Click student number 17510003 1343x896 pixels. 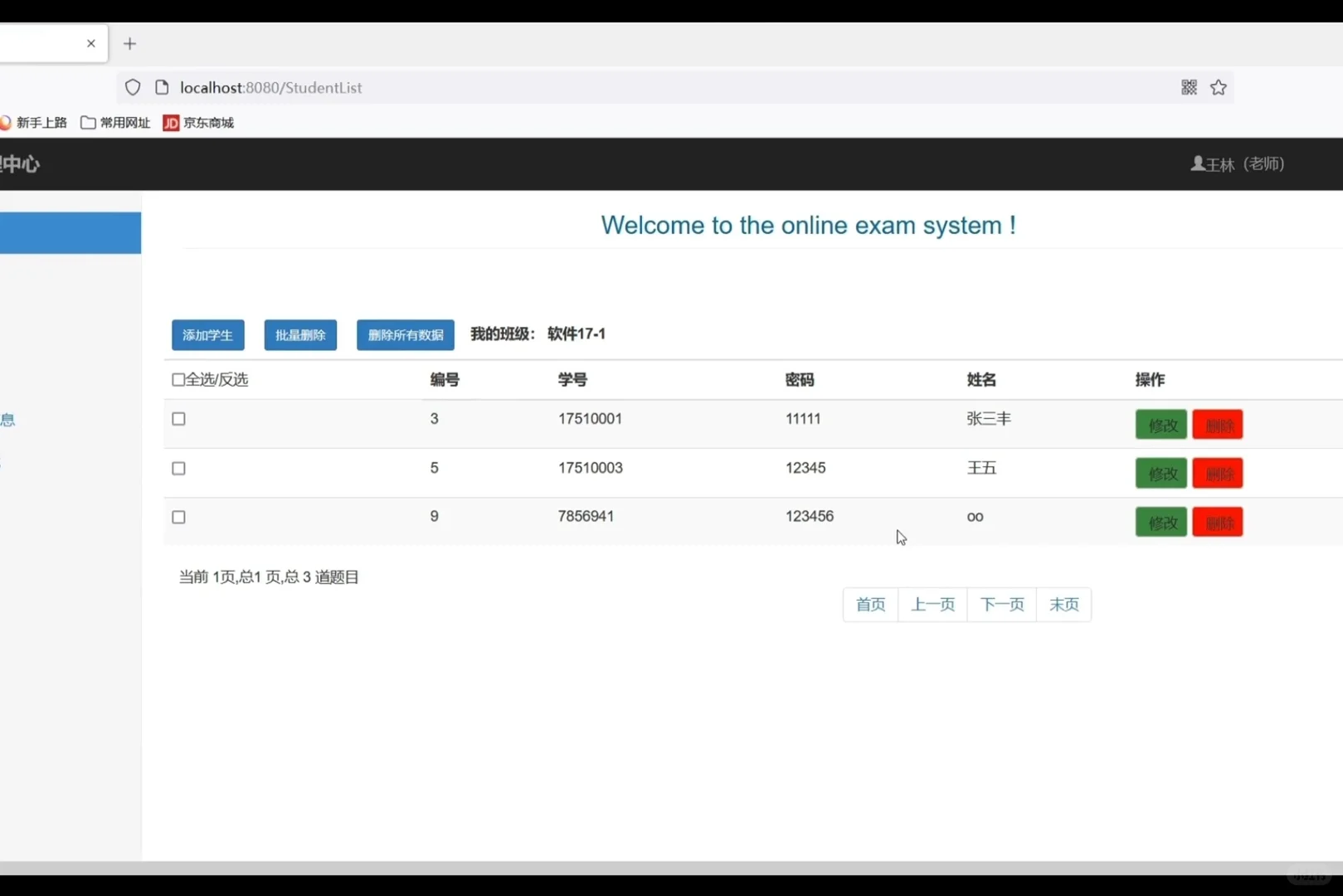[x=590, y=468]
